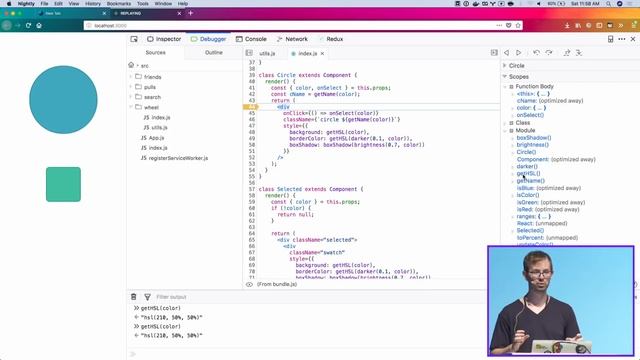Open the library icon in browser toolbar
The width and height of the screenshot is (640, 360).
pos(578,25)
